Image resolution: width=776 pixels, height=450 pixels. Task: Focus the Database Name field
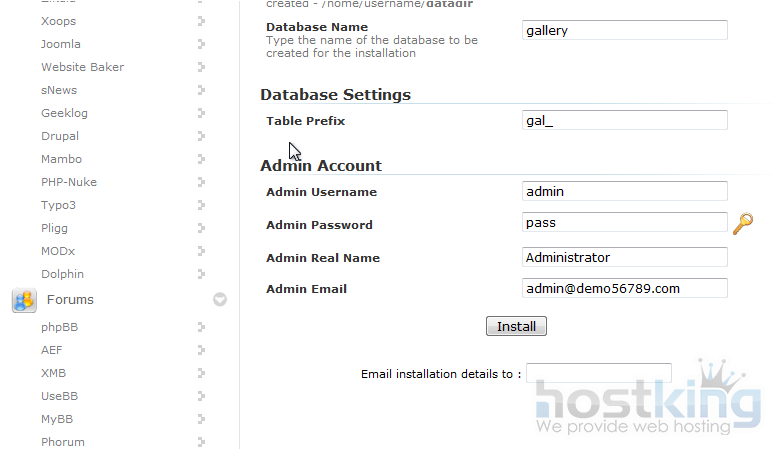[x=624, y=30]
